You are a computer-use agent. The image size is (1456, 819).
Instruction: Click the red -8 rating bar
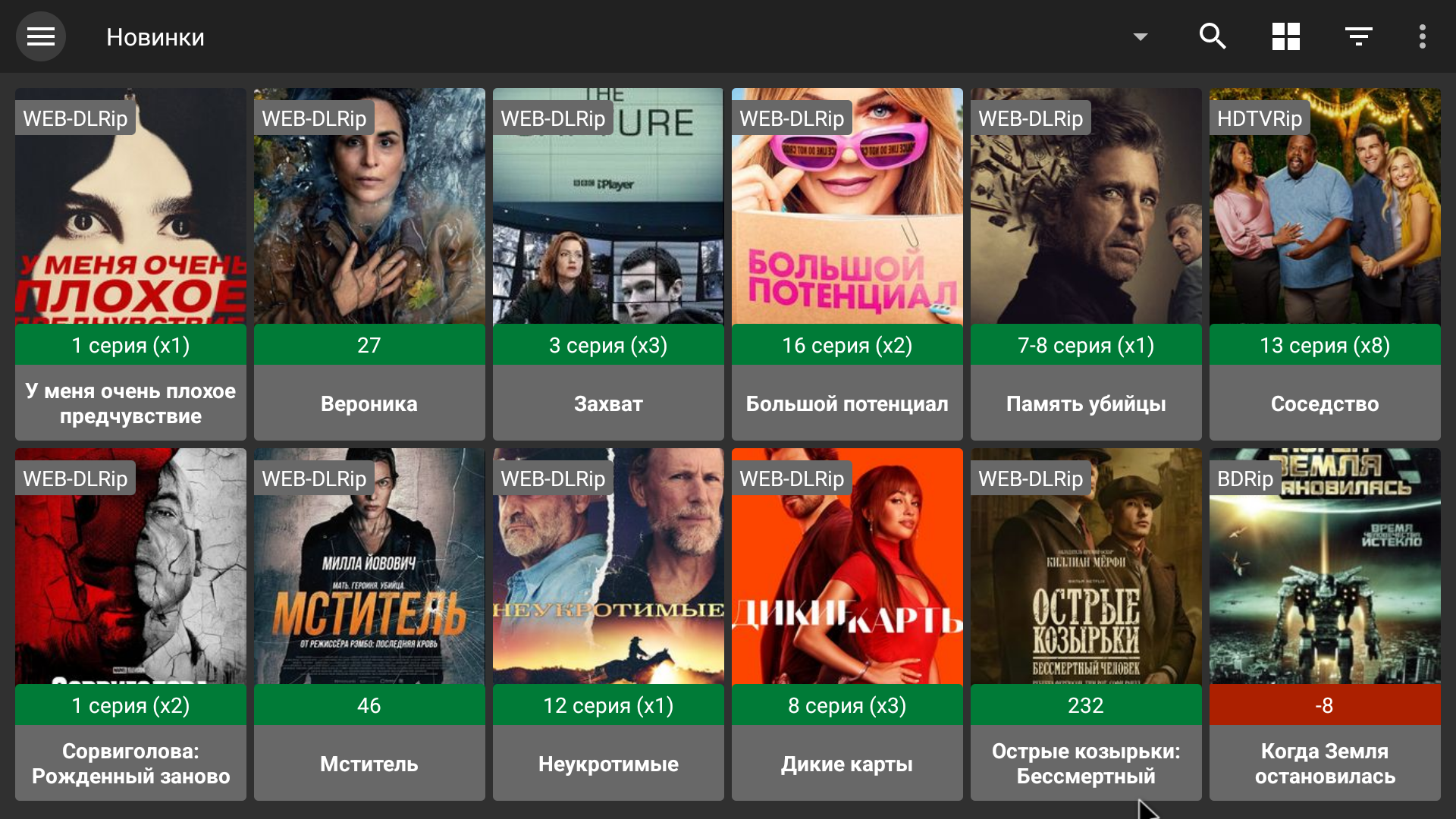[1324, 705]
